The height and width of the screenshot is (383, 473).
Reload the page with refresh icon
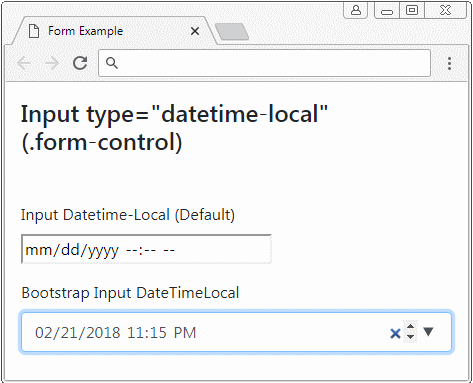coord(80,63)
